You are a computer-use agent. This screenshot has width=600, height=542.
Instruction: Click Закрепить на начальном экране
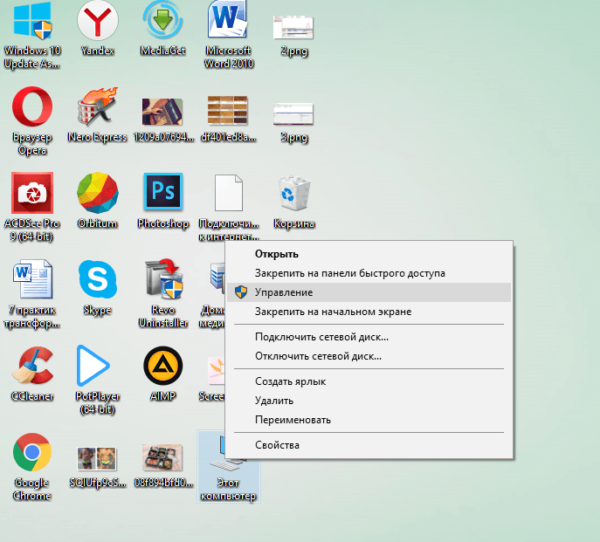pos(369,312)
